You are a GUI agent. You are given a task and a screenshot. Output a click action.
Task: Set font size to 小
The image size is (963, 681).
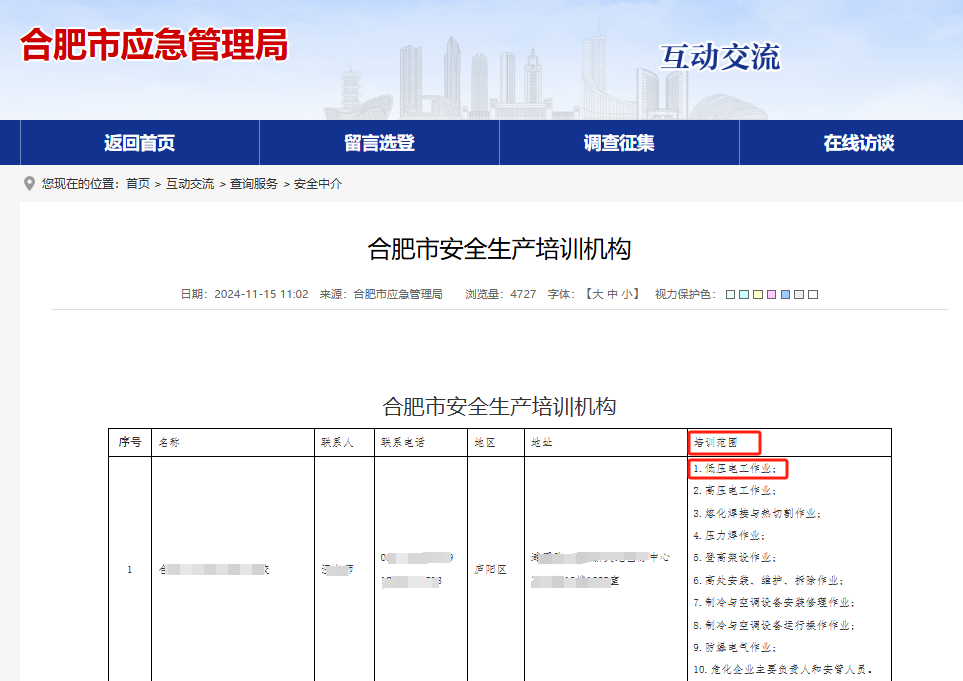(x=627, y=295)
